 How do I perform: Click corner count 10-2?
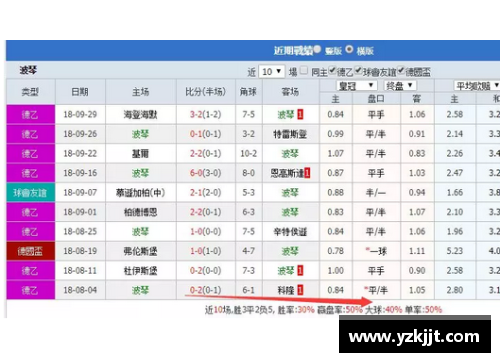tap(249, 154)
